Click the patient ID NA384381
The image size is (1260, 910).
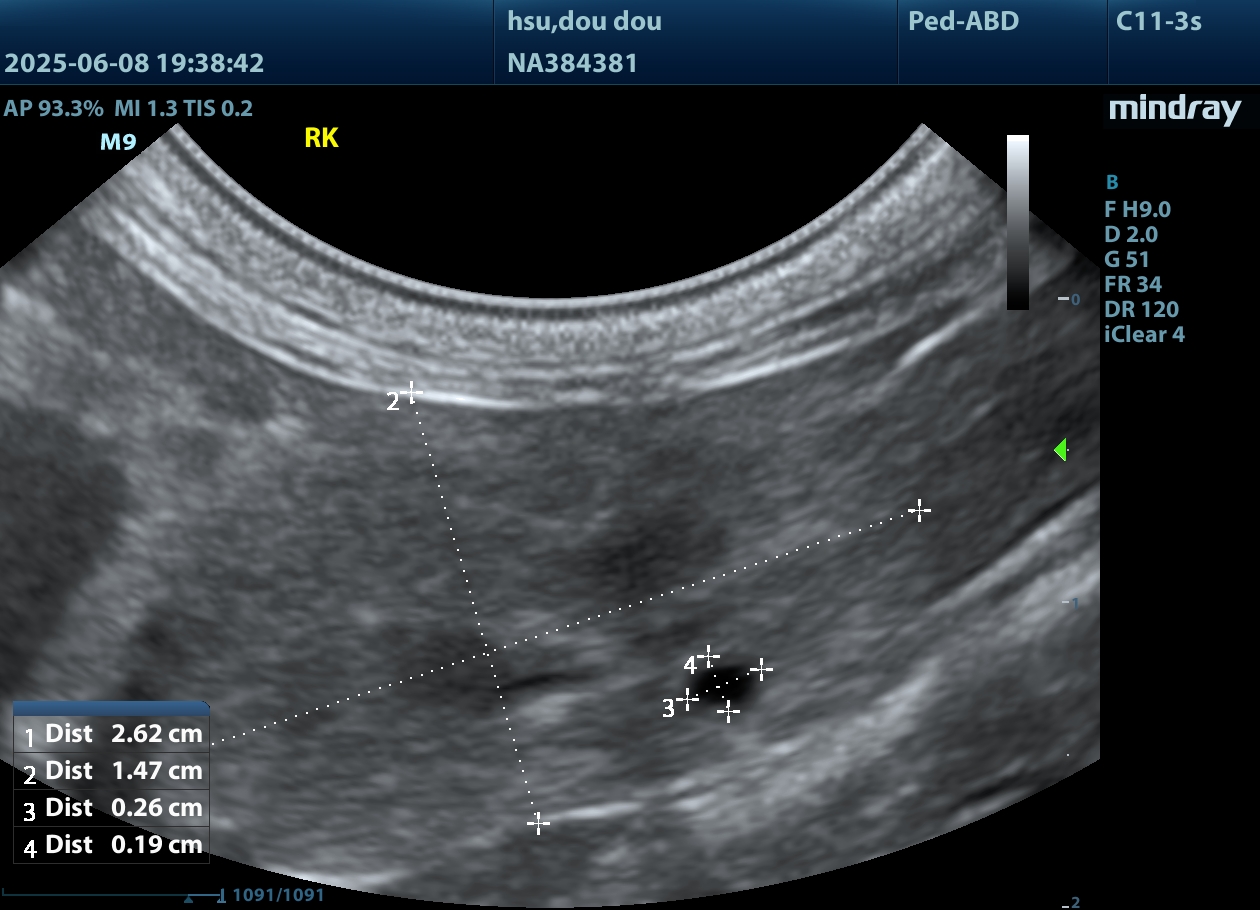point(572,64)
